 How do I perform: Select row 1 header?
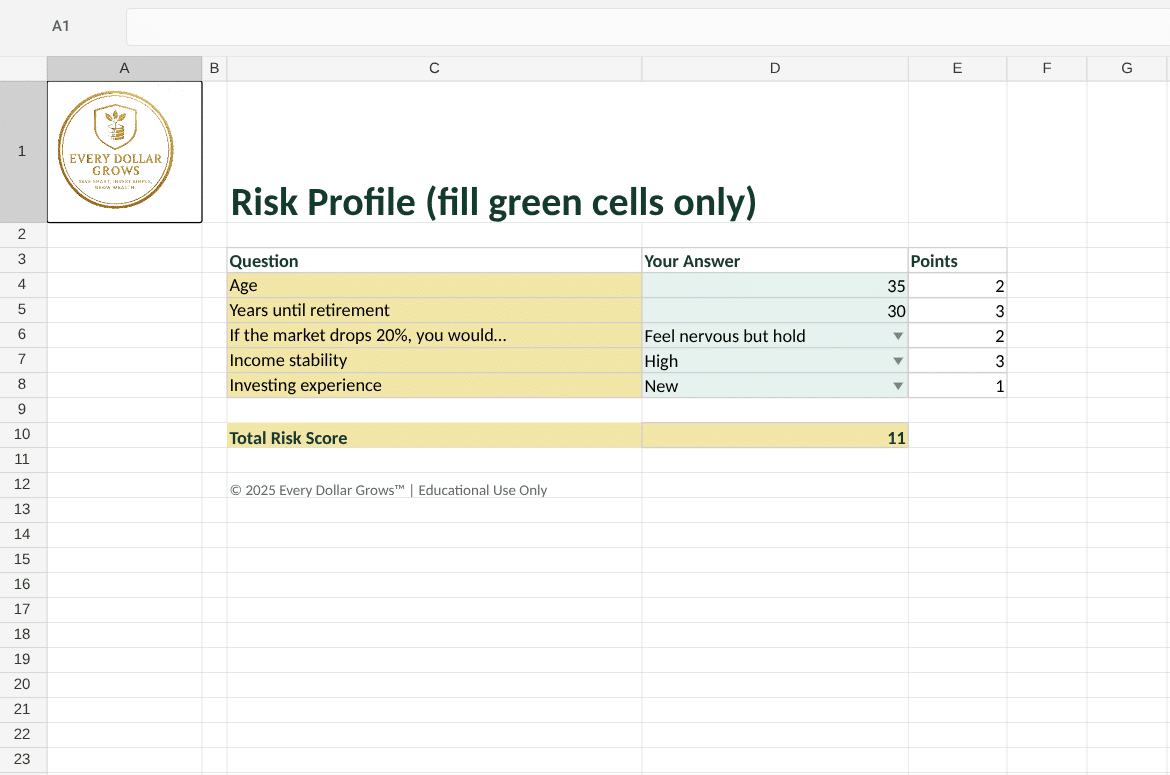(22, 151)
